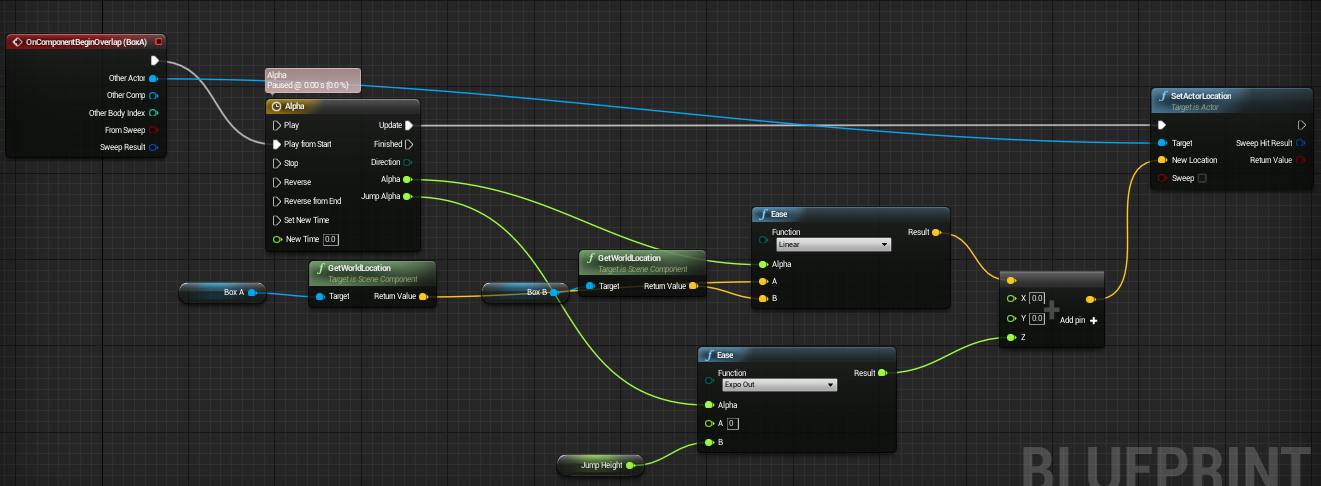Click the Alpha Paused timeline status label
The image size is (1321, 486).
pyautogui.click(x=312, y=80)
